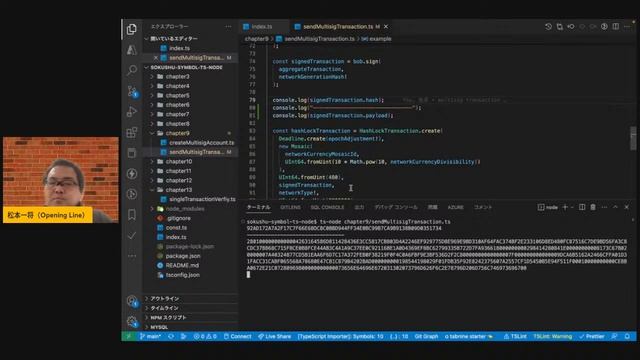This screenshot has height=360, width=640.
Task: Open editor more actions ellipsis at top right
Action: (x=627, y=27)
